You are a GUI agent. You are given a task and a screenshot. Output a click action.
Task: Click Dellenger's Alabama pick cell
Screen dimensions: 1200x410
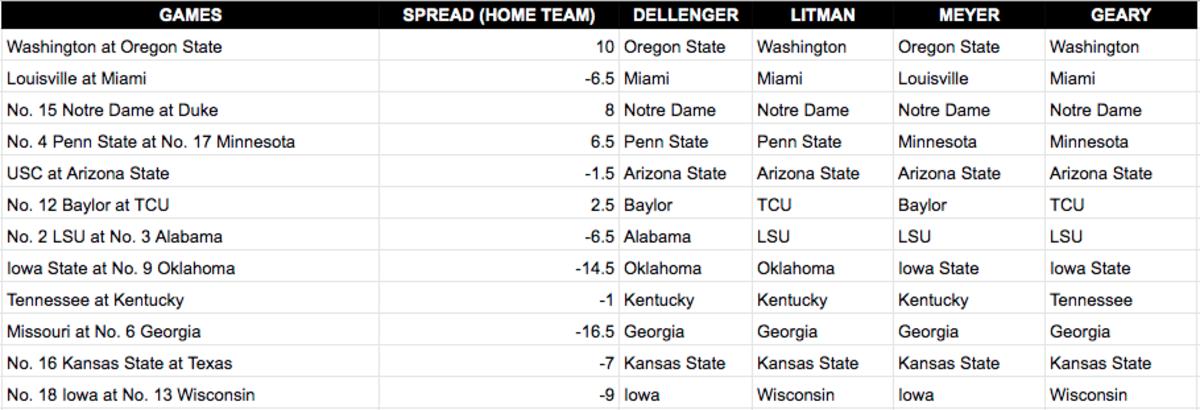click(686, 236)
